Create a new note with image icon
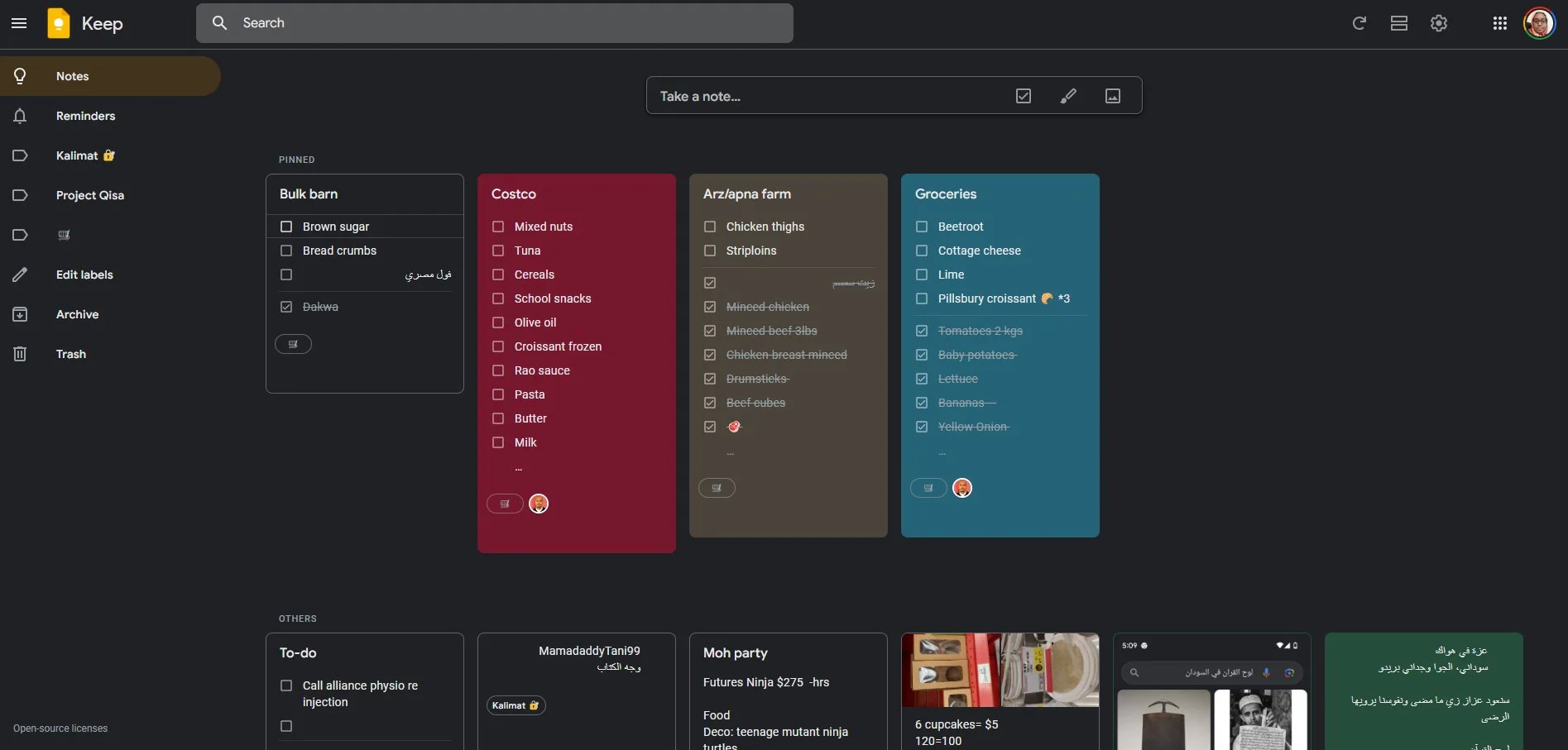The height and width of the screenshot is (750, 1568). pos(1113,96)
